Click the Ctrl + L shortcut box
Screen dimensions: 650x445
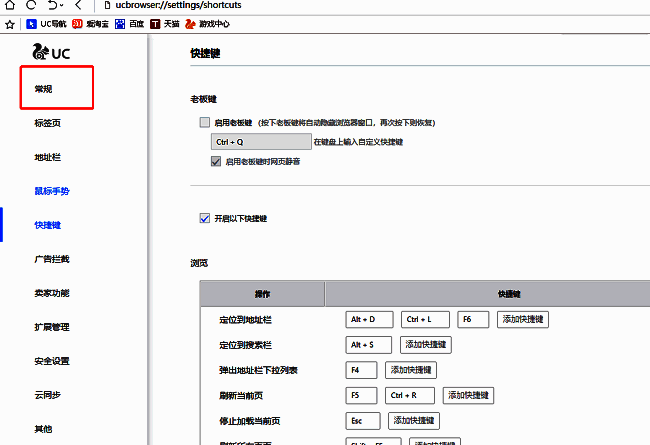coord(425,319)
